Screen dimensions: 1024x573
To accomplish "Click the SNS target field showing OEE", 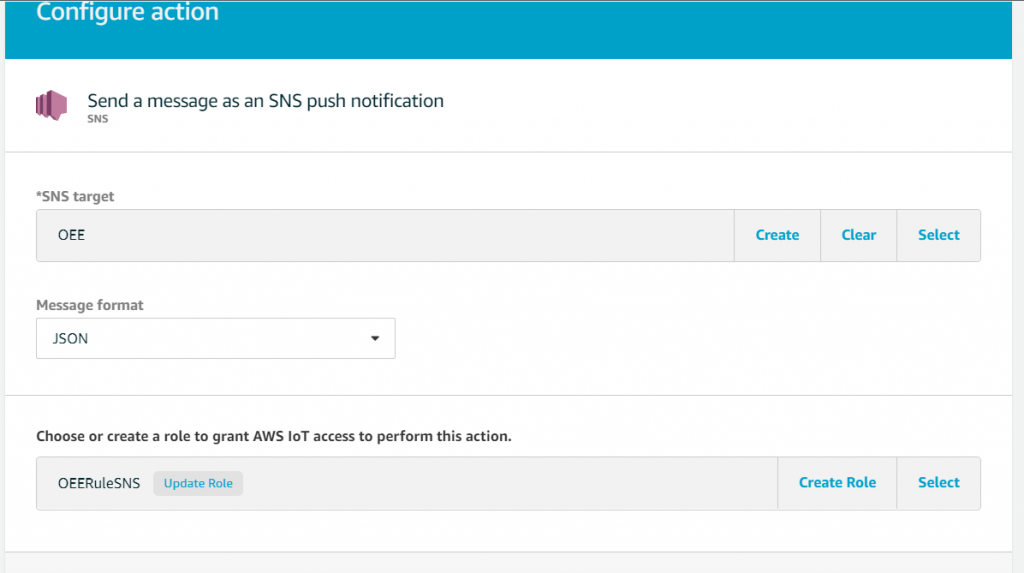I will [x=385, y=235].
